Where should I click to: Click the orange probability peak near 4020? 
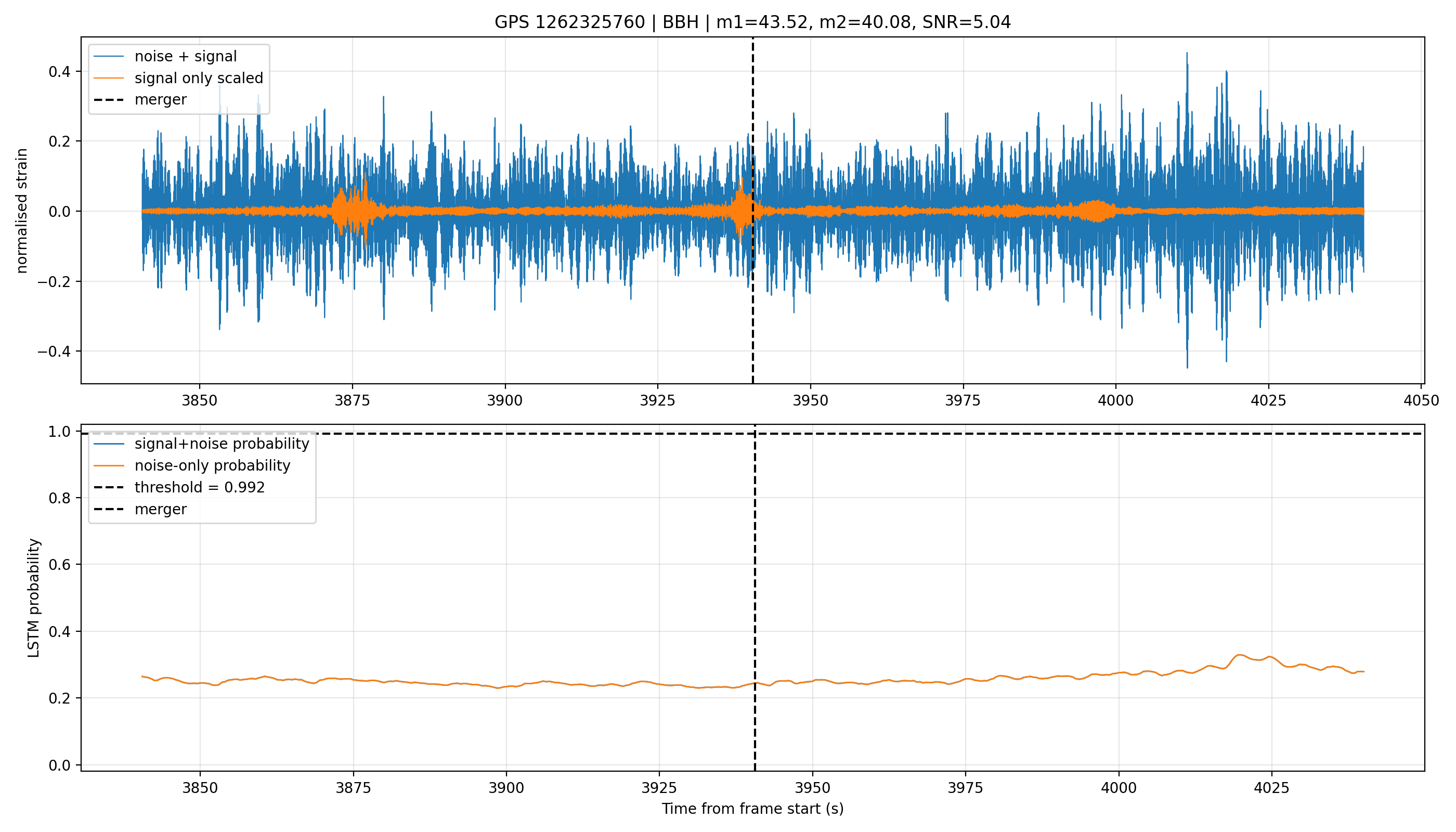pos(1240,655)
